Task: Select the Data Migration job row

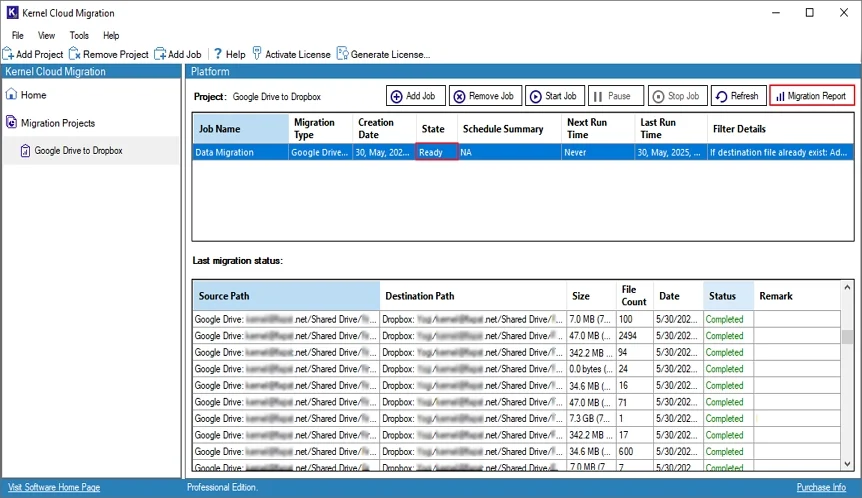Action: click(523, 152)
